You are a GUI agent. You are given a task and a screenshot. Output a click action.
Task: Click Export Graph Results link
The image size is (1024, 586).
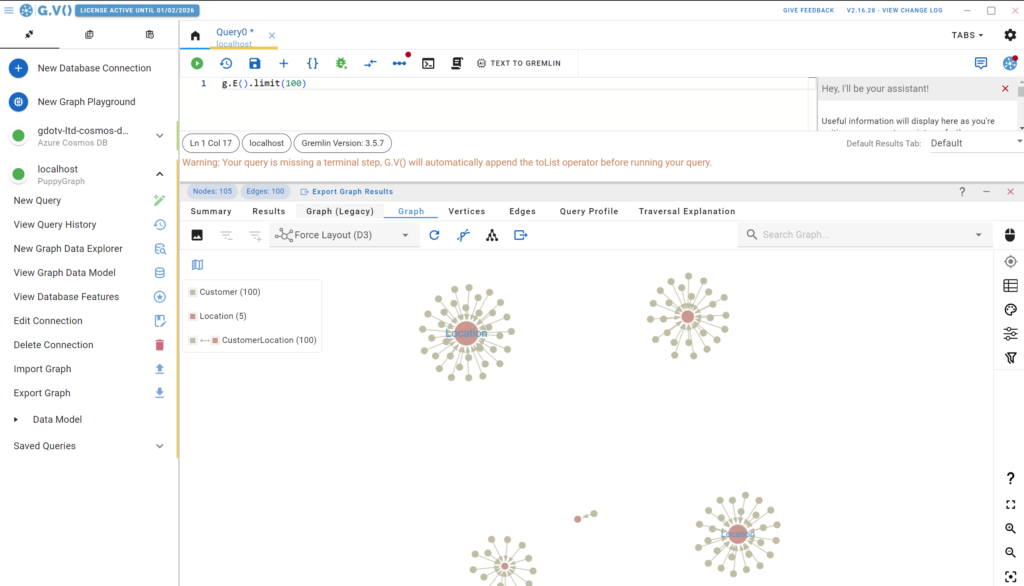[x=347, y=191]
